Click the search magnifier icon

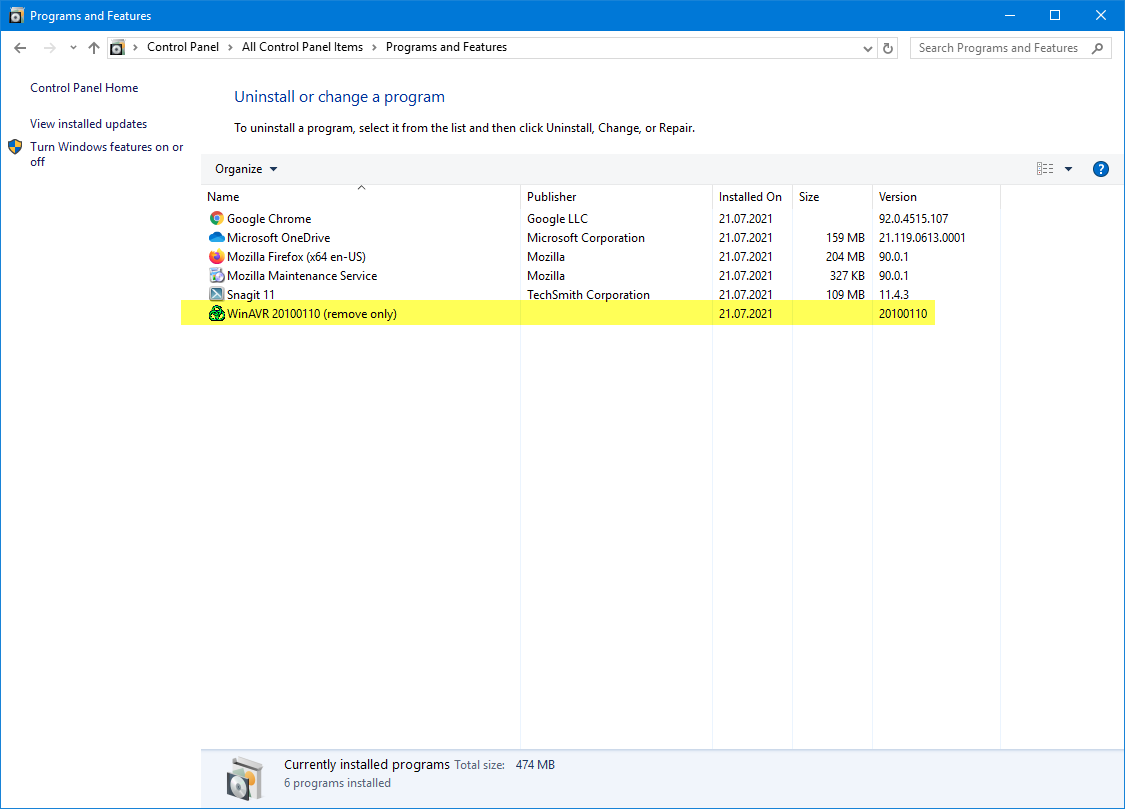1098,48
